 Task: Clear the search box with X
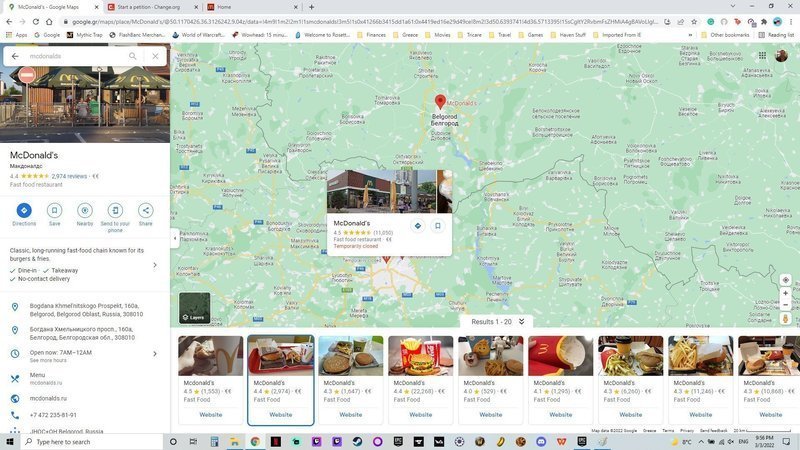tap(155, 56)
